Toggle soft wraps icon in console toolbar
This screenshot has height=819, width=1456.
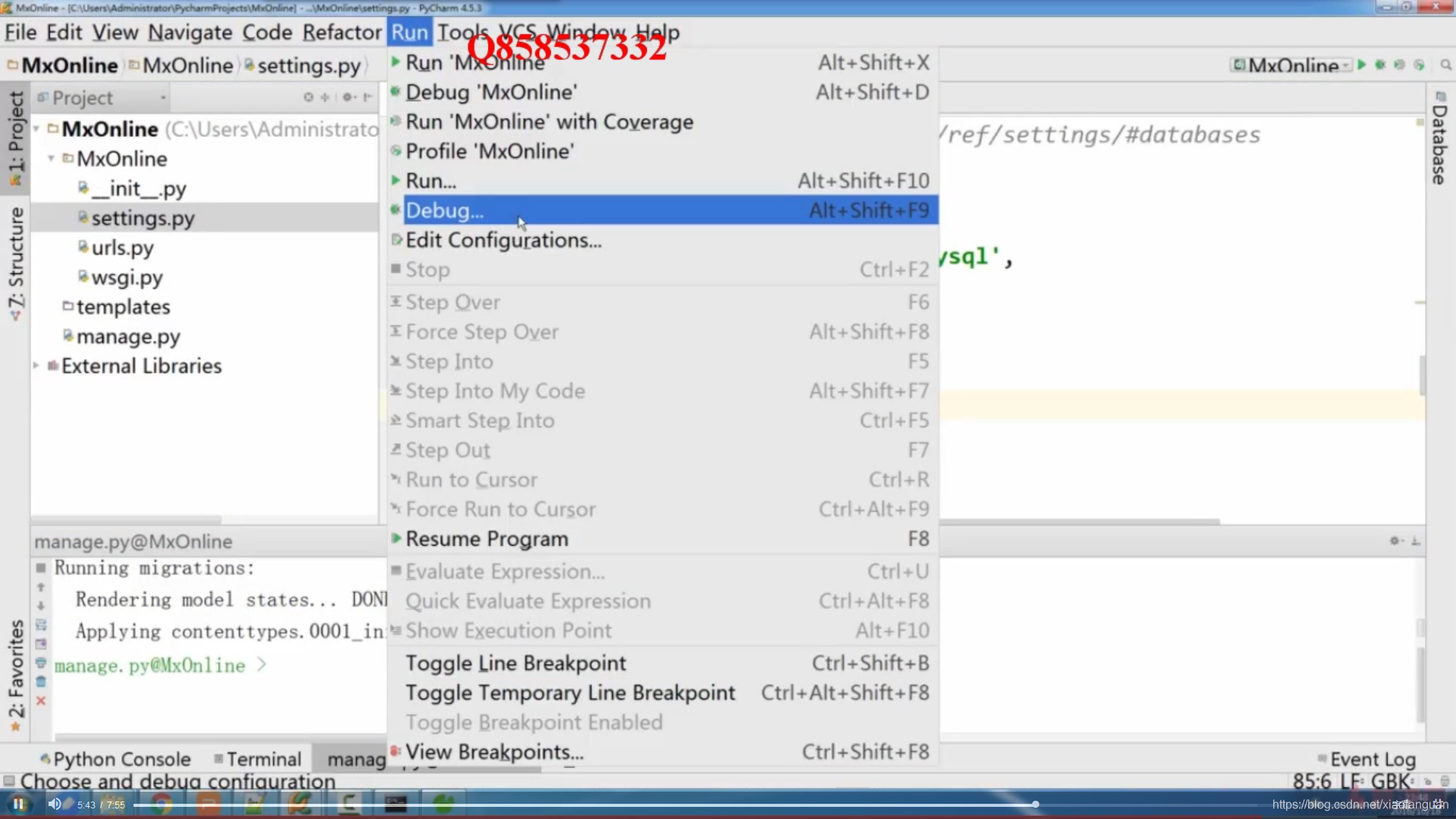pos(41,625)
